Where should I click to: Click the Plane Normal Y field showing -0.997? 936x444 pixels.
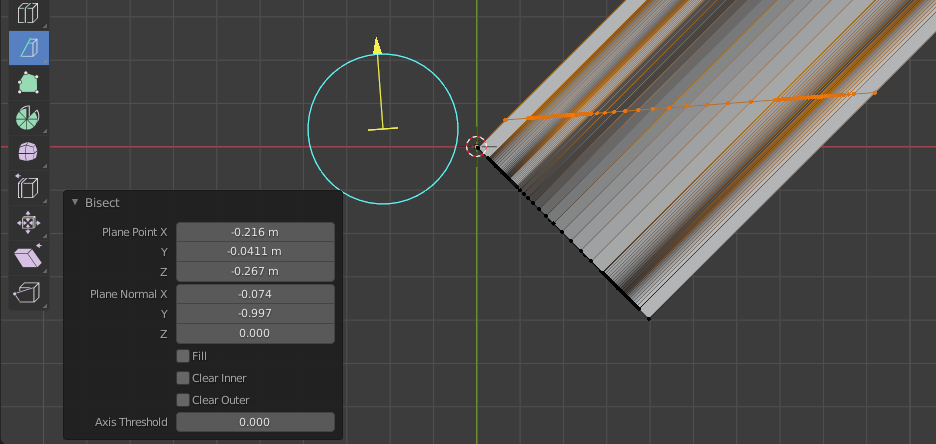pos(254,313)
